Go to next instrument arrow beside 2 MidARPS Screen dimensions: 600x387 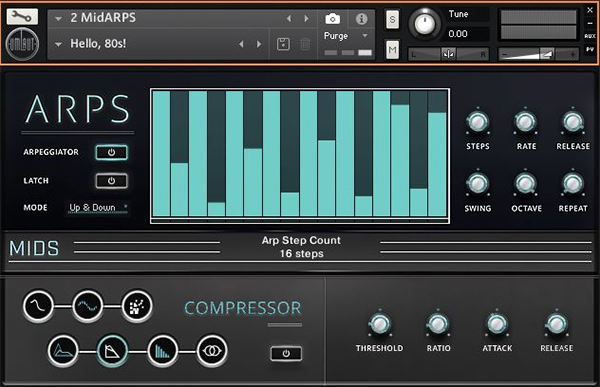point(306,18)
